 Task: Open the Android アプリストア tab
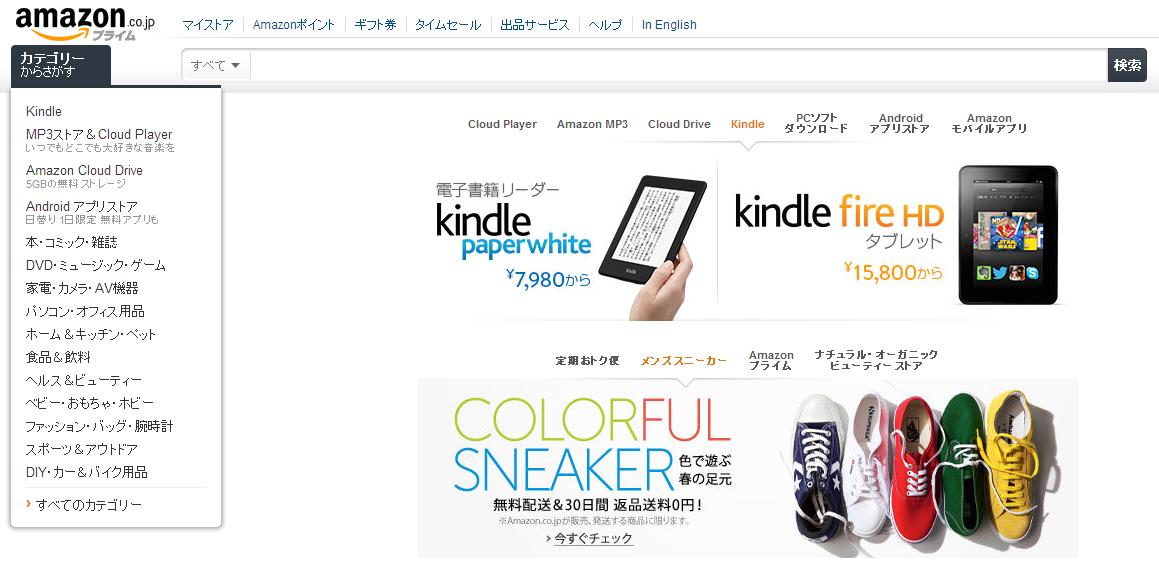point(900,124)
